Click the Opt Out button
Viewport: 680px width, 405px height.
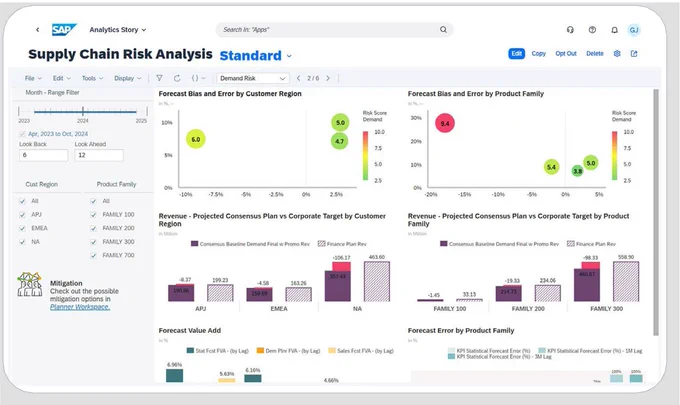pyautogui.click(x=566, y=54)
